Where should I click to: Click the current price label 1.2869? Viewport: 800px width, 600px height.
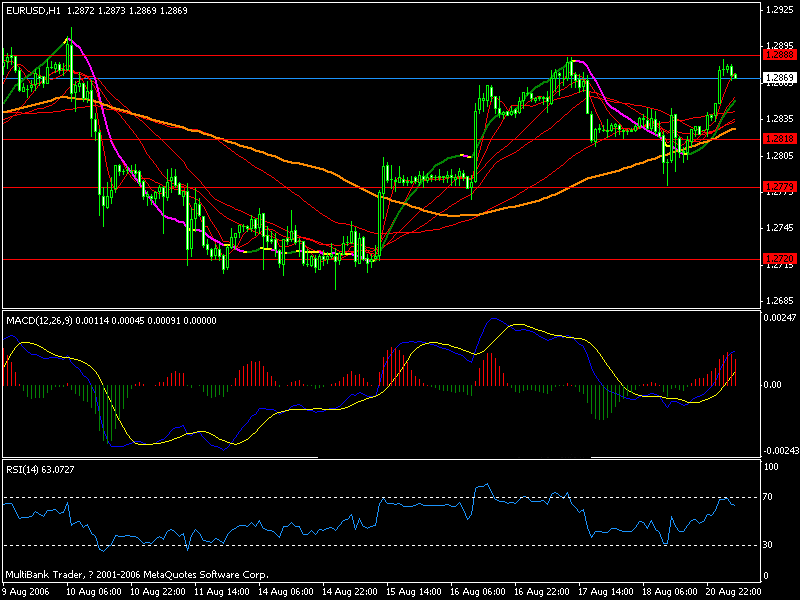(779, 78)
